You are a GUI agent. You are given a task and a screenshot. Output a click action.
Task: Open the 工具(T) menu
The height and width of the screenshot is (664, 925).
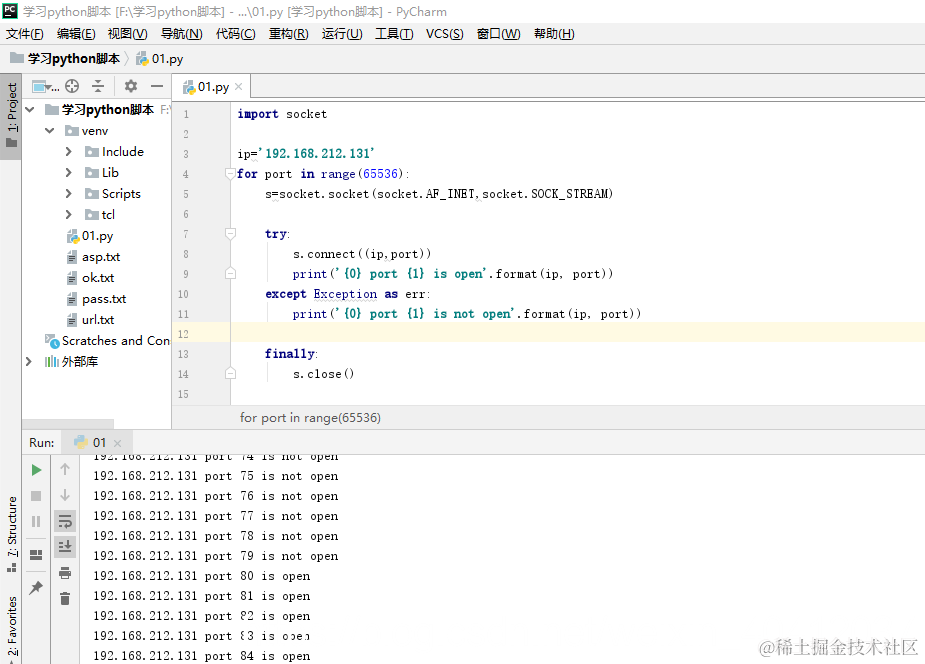394,34
